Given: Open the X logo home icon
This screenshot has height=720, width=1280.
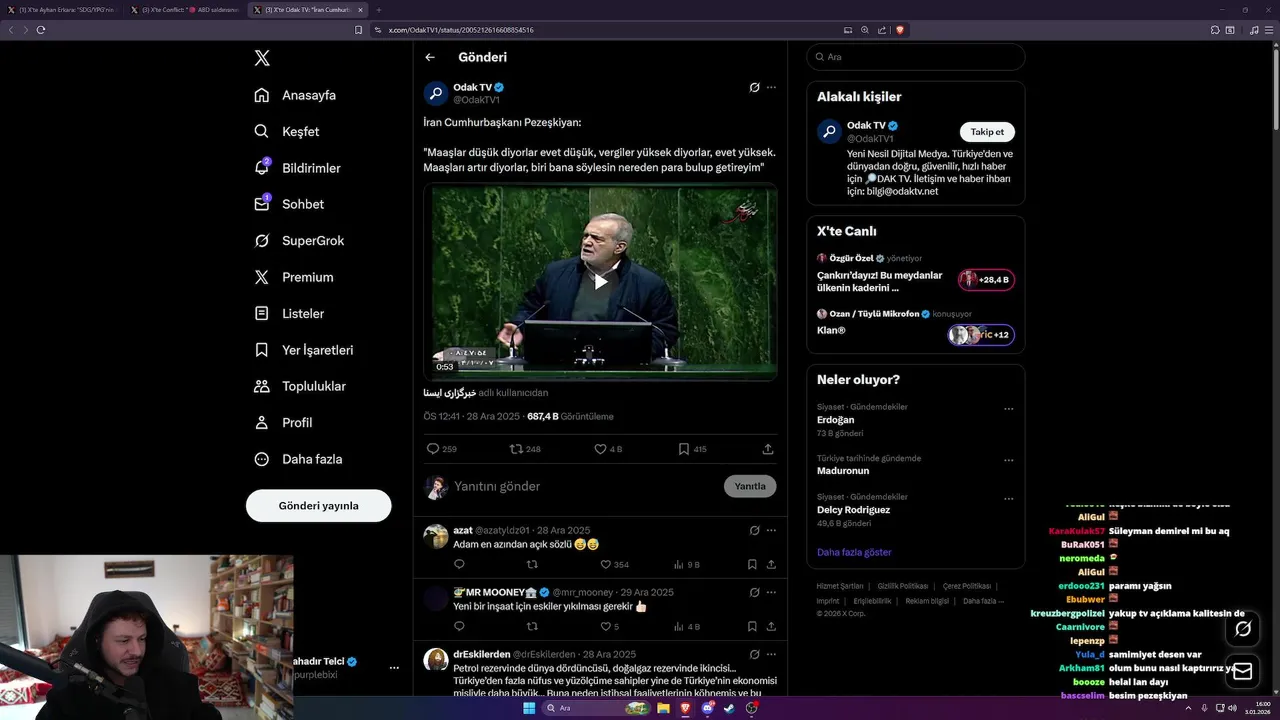Looking at the screenshot, I should click(x=262, y=58).
